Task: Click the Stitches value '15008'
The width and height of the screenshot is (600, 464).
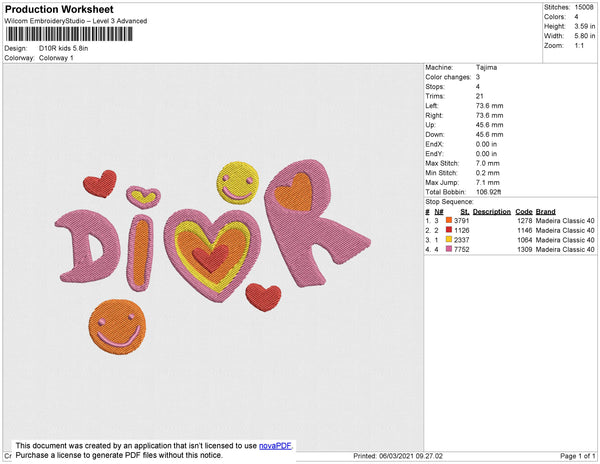Action: point(584,7)
